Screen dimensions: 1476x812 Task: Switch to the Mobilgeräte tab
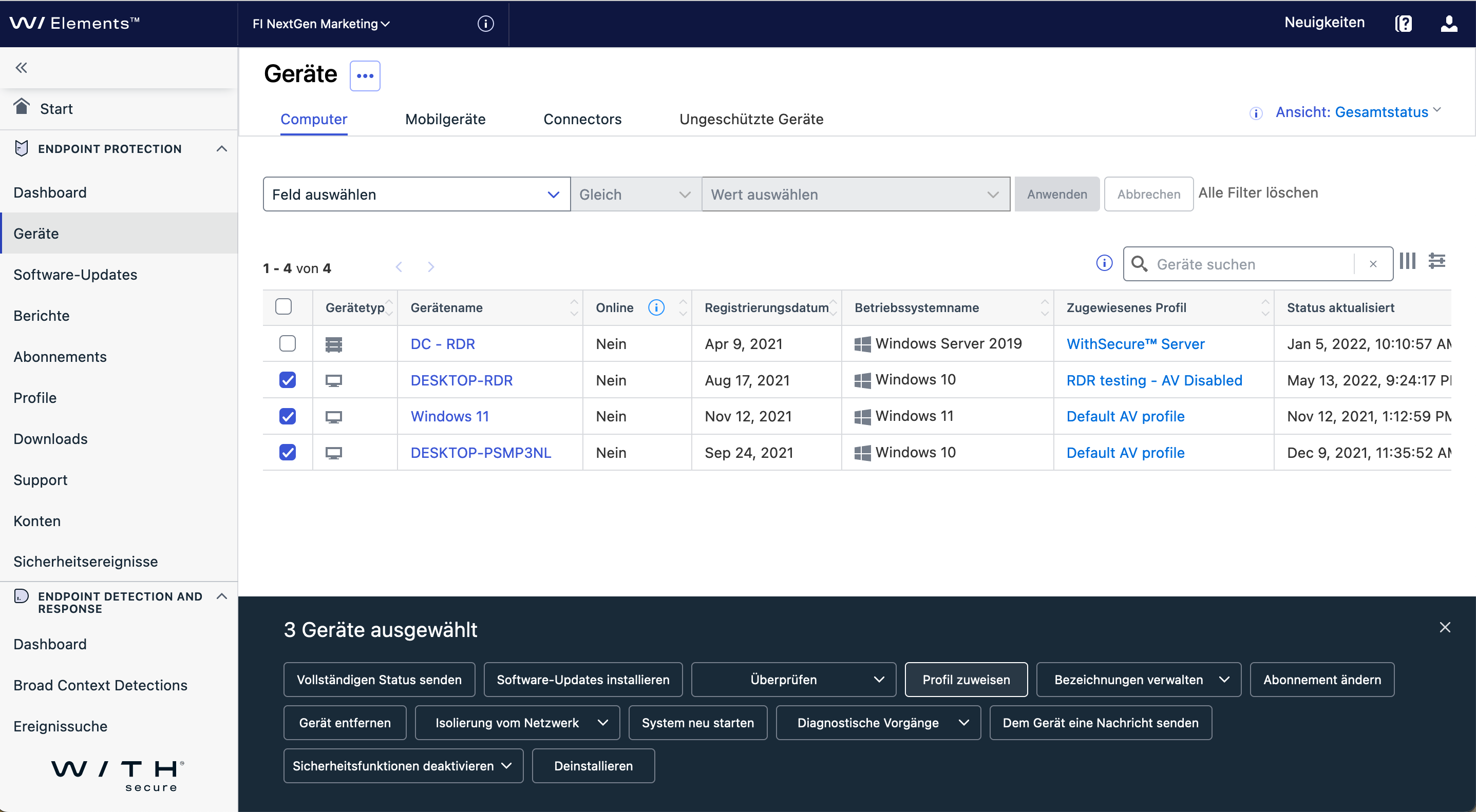[x=445, y=119]
